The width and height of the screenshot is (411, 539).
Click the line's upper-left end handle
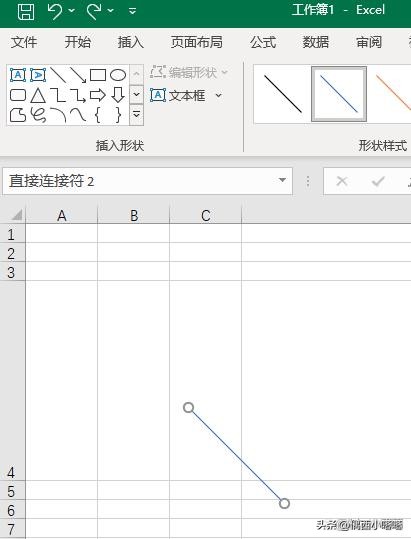pos(188,408)
